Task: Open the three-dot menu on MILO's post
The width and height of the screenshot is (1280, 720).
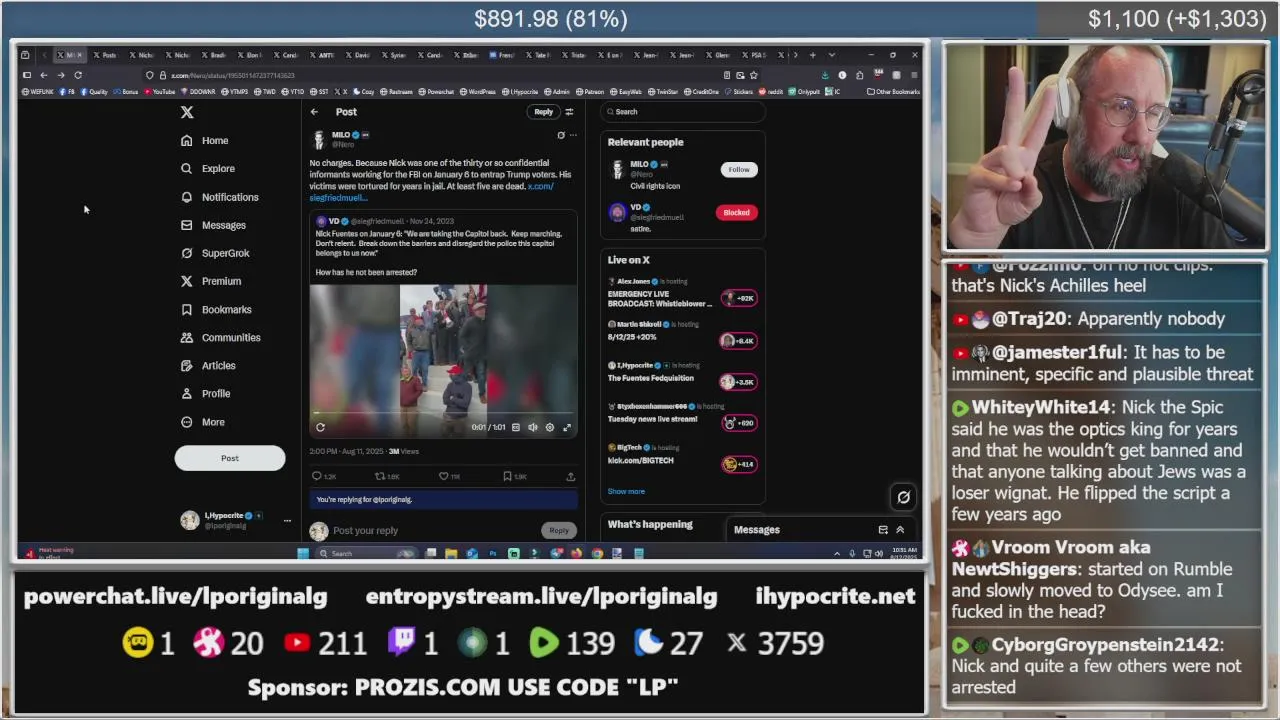Action: [573, 135]
